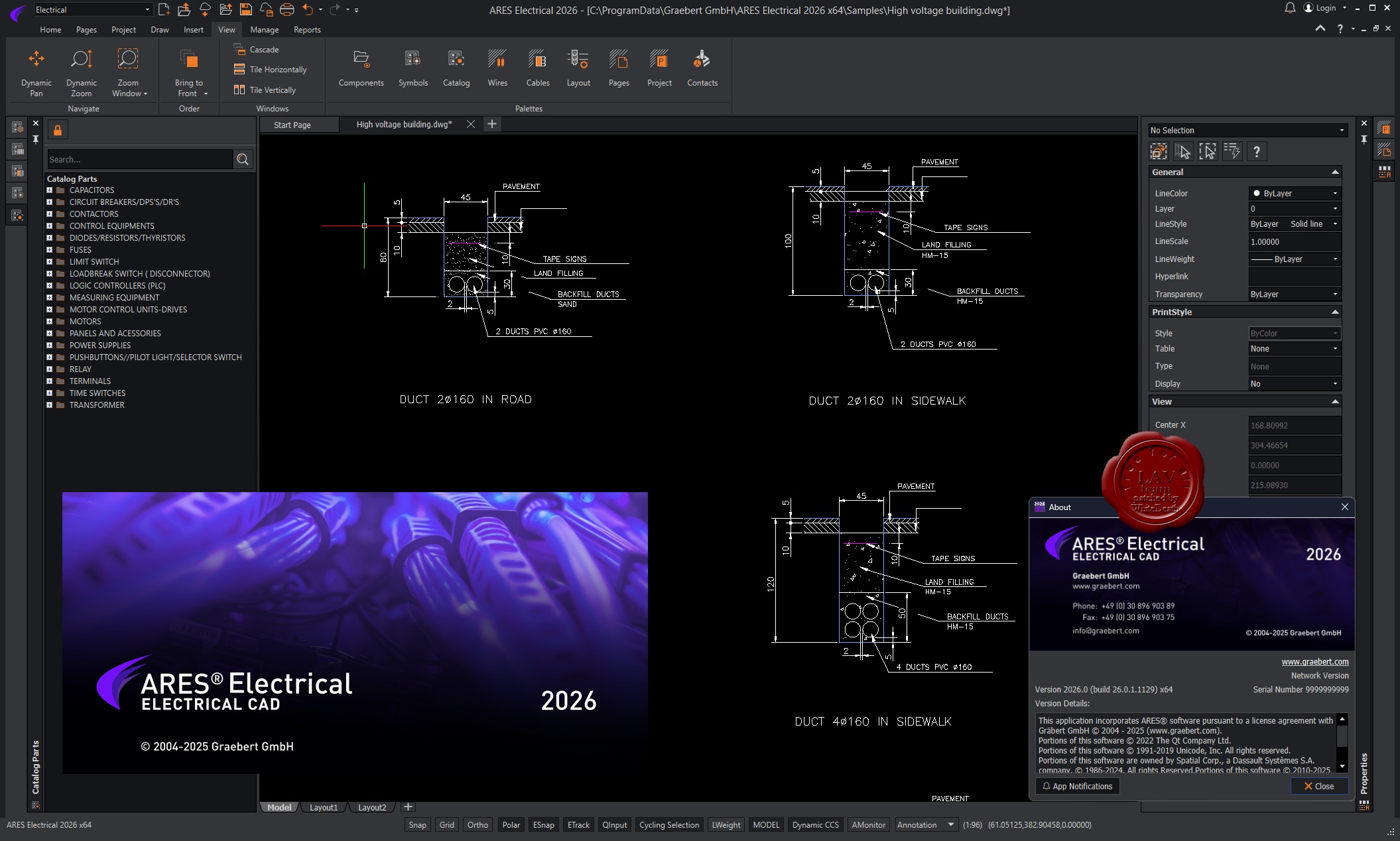Click the help question mark in Properties panel
1400x841 pixels.
coord(1257,151)
